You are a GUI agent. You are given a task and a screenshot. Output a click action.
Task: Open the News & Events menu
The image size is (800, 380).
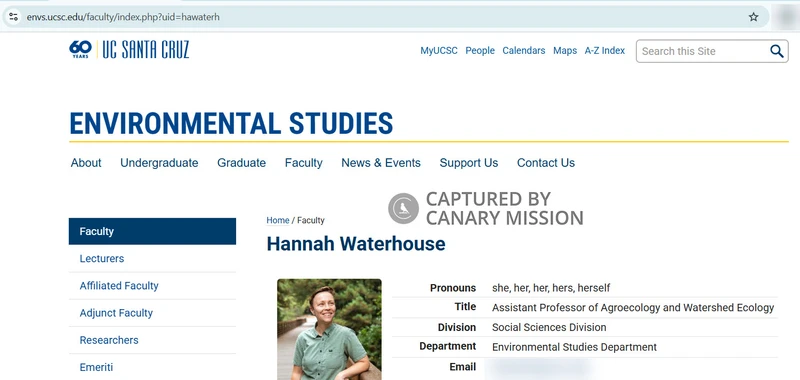[x=381, y=163]
